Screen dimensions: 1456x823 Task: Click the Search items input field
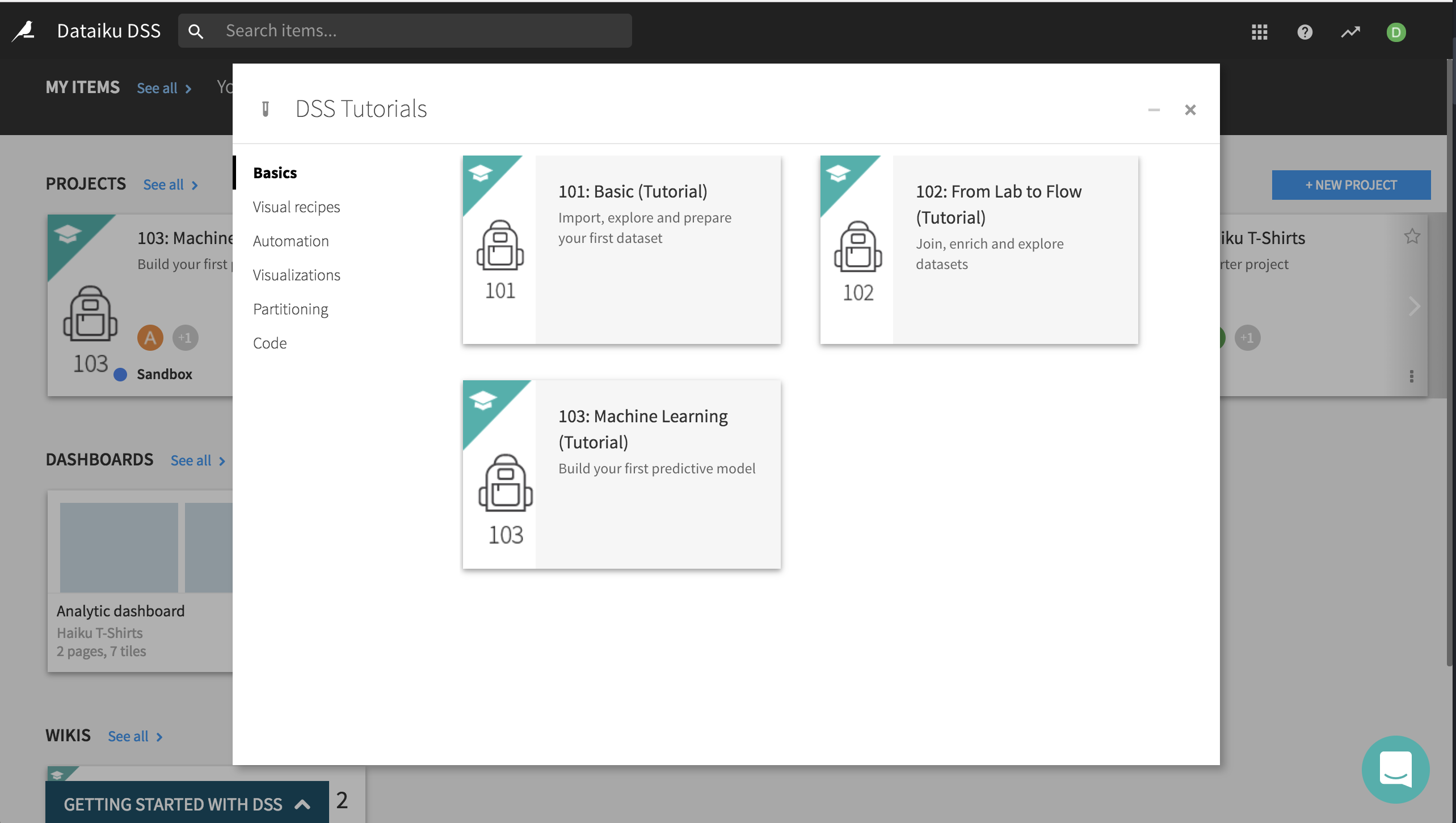405,31
